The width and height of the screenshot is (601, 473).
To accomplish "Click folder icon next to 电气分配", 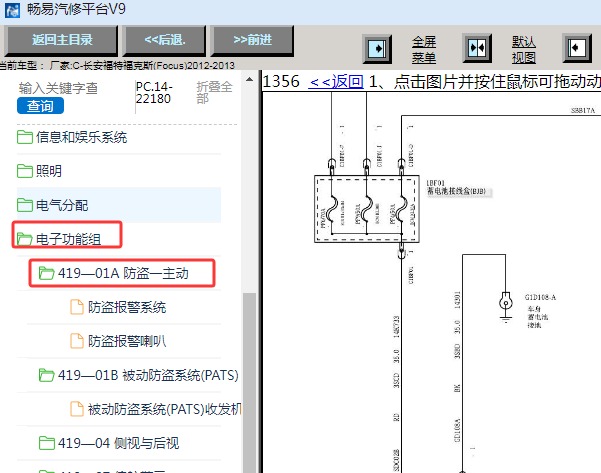I will (x=25, y=205).
